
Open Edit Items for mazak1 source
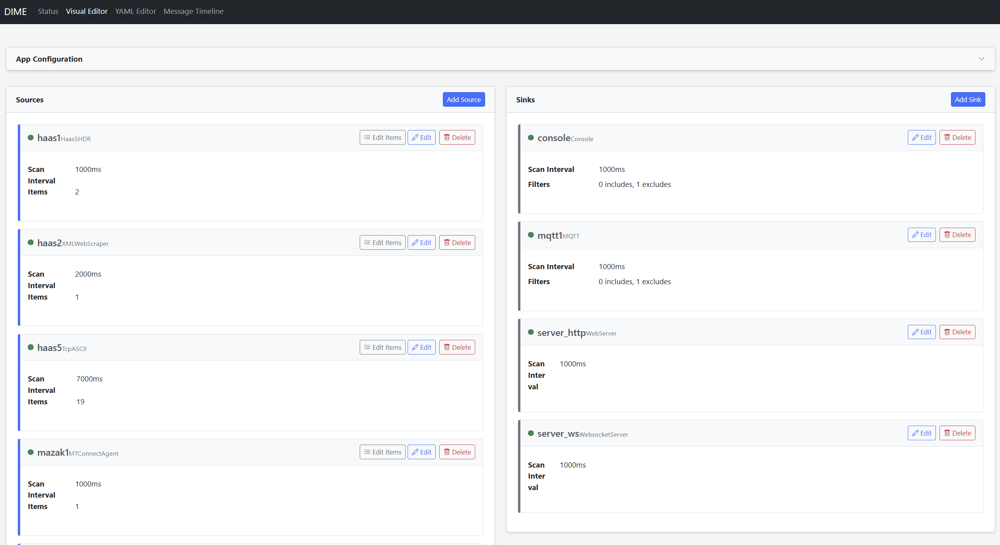click(382, 452)
